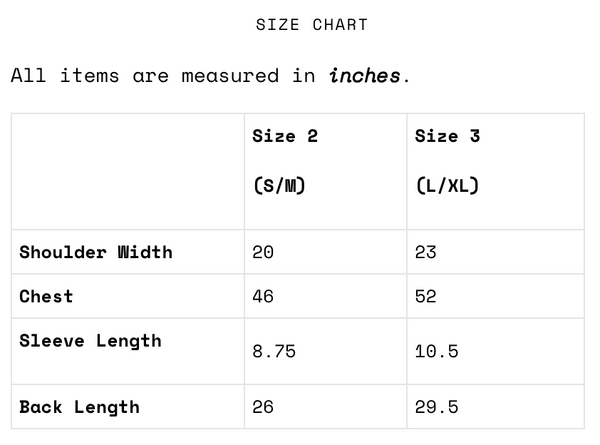The height and width of the screenshot is (445, 600).
Task: Select the Size 2 back length value 26
Action: (x=263, y=407)
